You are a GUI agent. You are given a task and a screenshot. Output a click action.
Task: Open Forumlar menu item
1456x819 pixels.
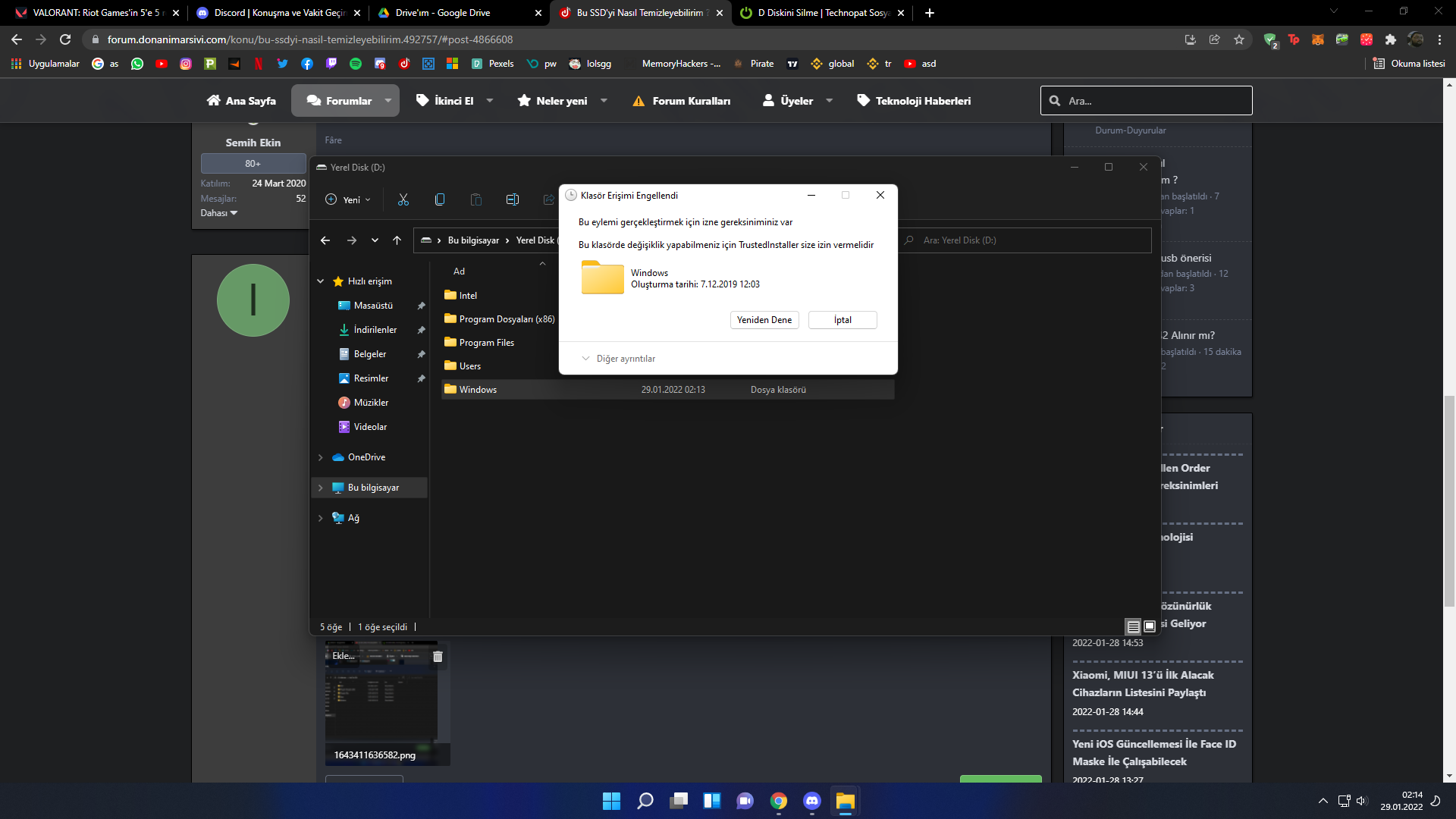point(339,101)
